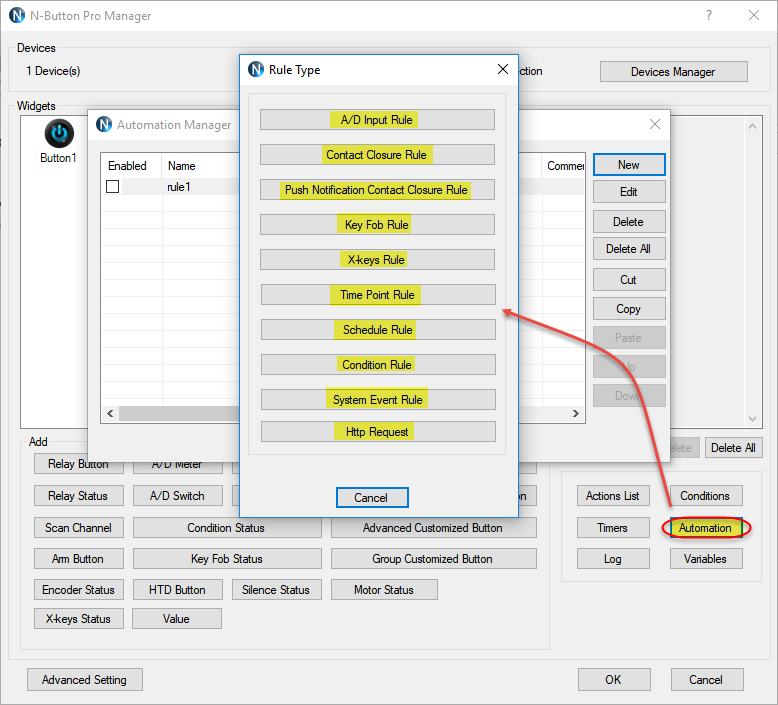Add a Motor Status widget
This screenshot has height=705, width=778.
pyautogui.click(x=384, y=589)
